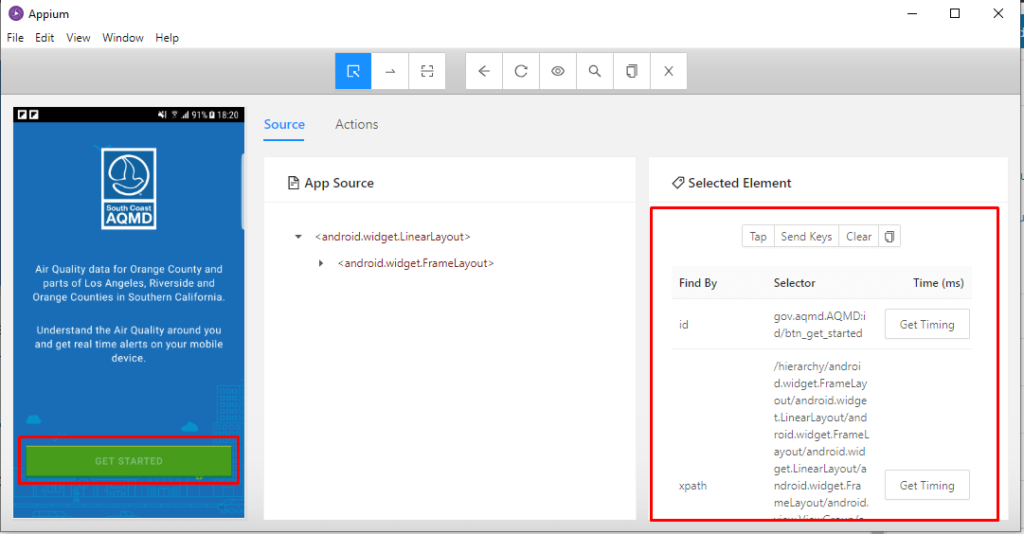Open the File menu

[x=15, y=38]
